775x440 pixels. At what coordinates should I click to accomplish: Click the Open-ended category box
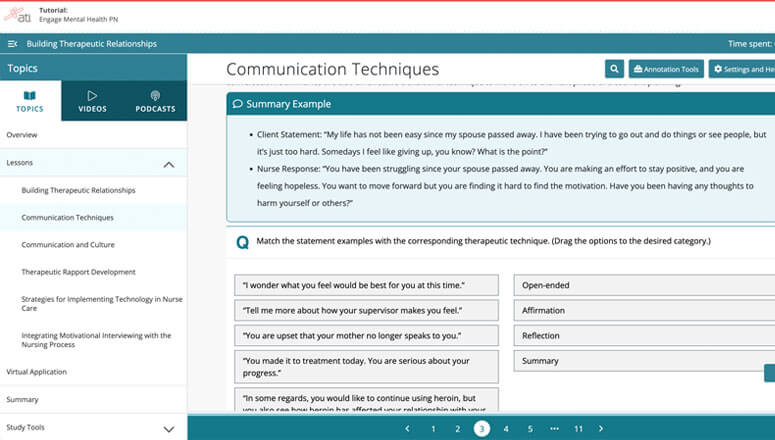tap(645, 285)
